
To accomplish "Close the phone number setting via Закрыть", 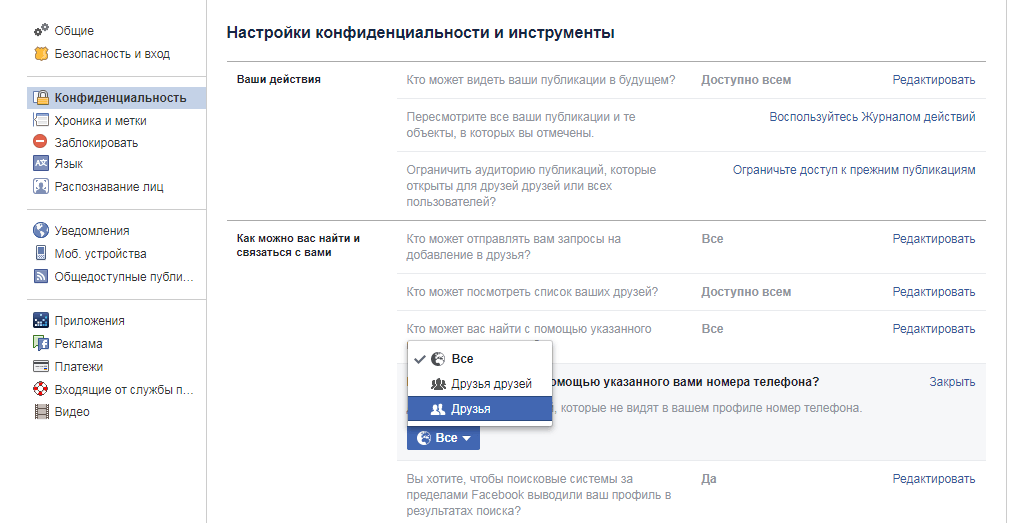I will click(951, 382).
